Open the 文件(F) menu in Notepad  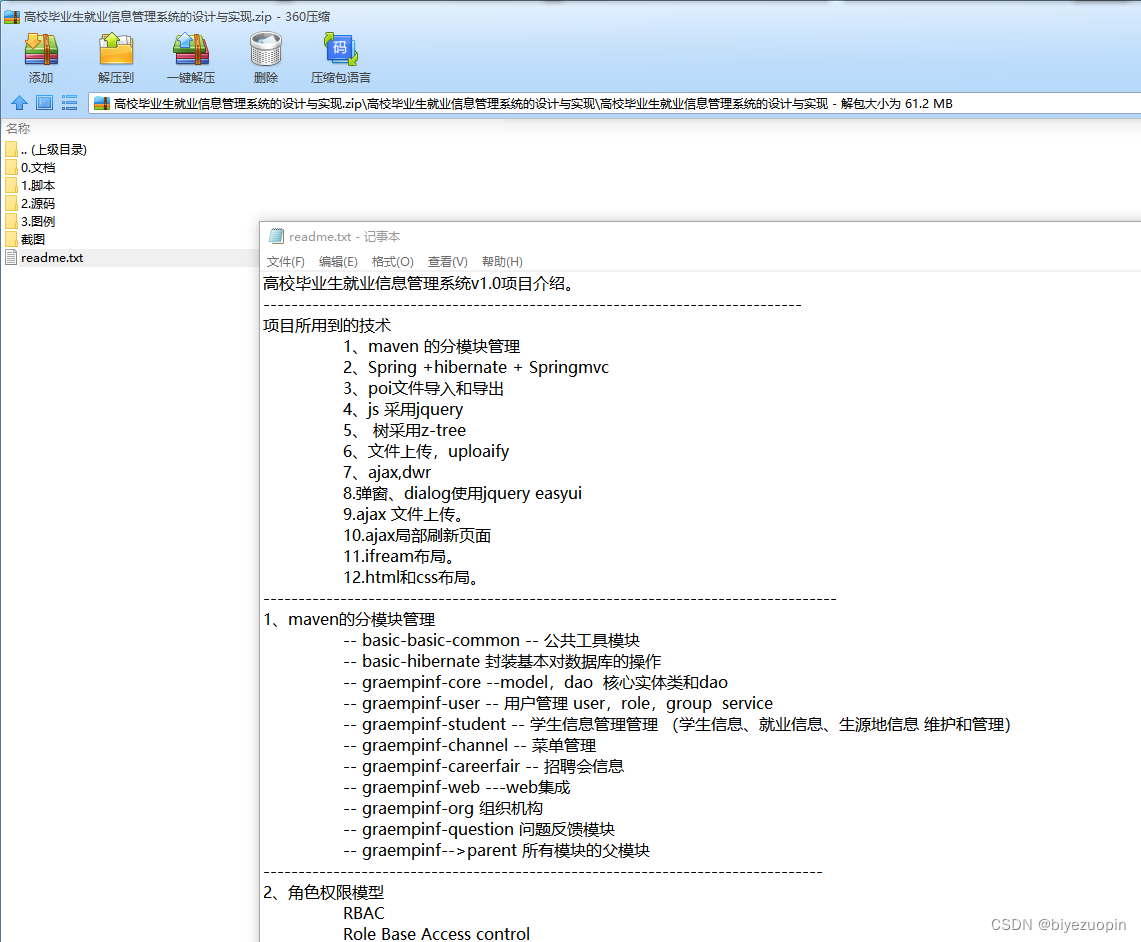coord(285,262)
